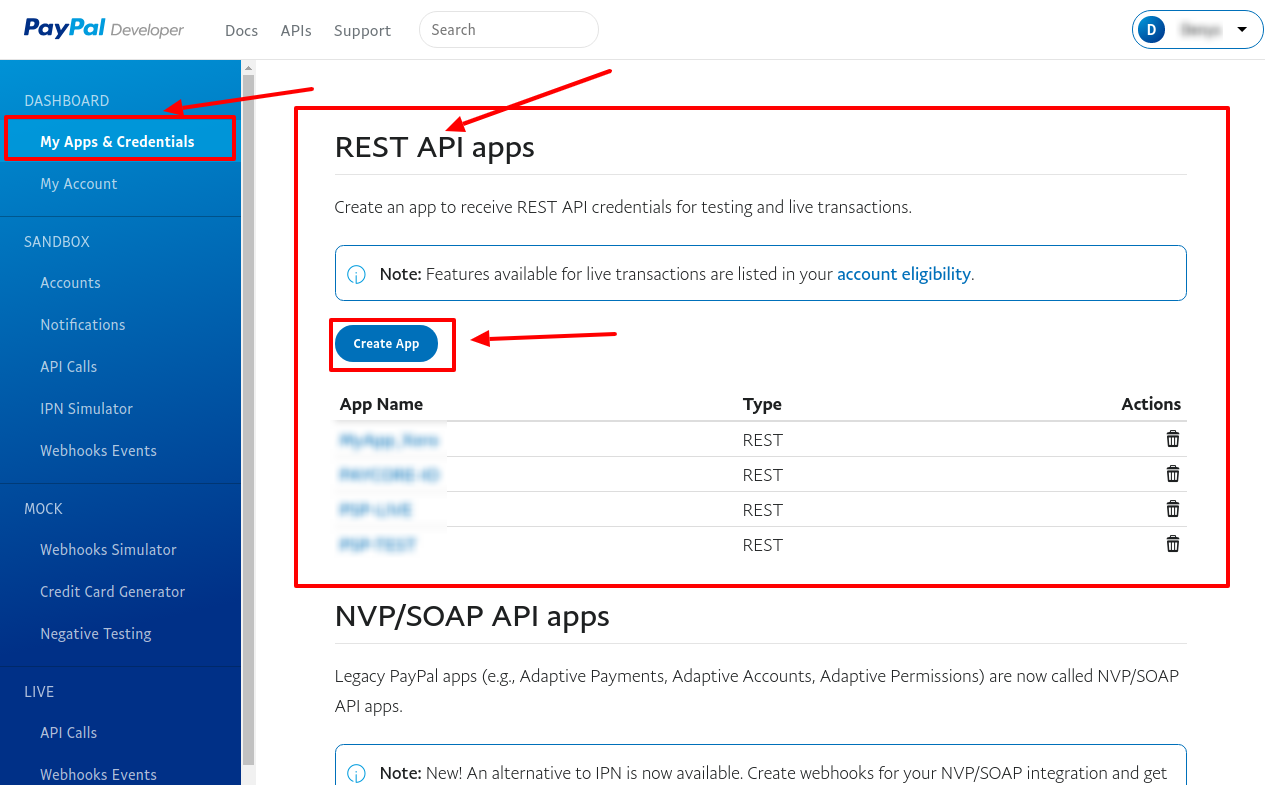This screenshot has height=785, width=1265.
Task: Click the App Name column header
Action: pyautogui.click(x=381, y=404)
